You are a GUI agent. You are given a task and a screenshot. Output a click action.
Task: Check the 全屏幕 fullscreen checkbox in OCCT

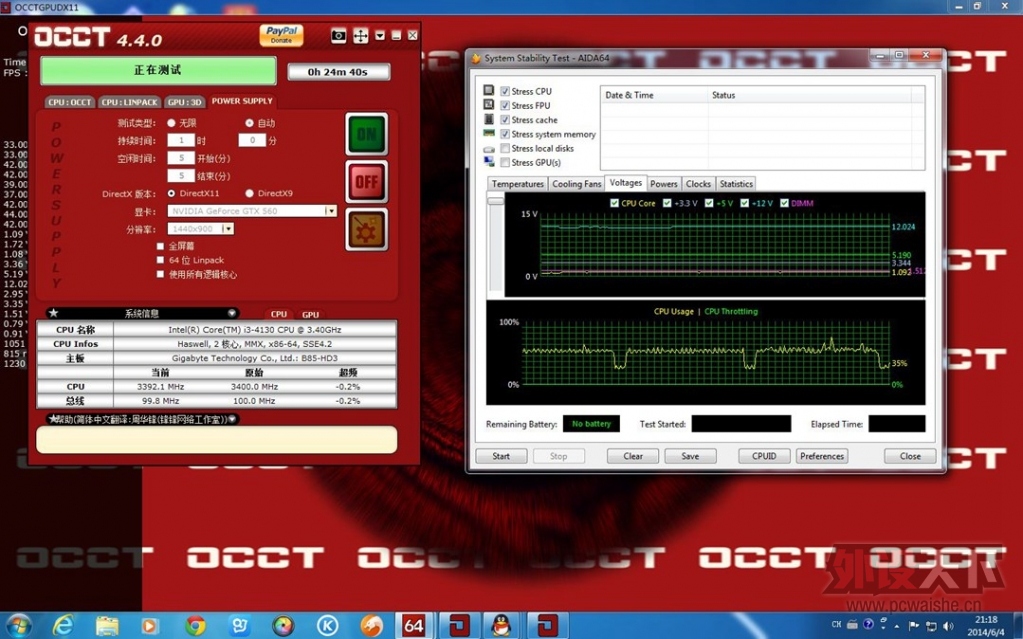(160, 246)
